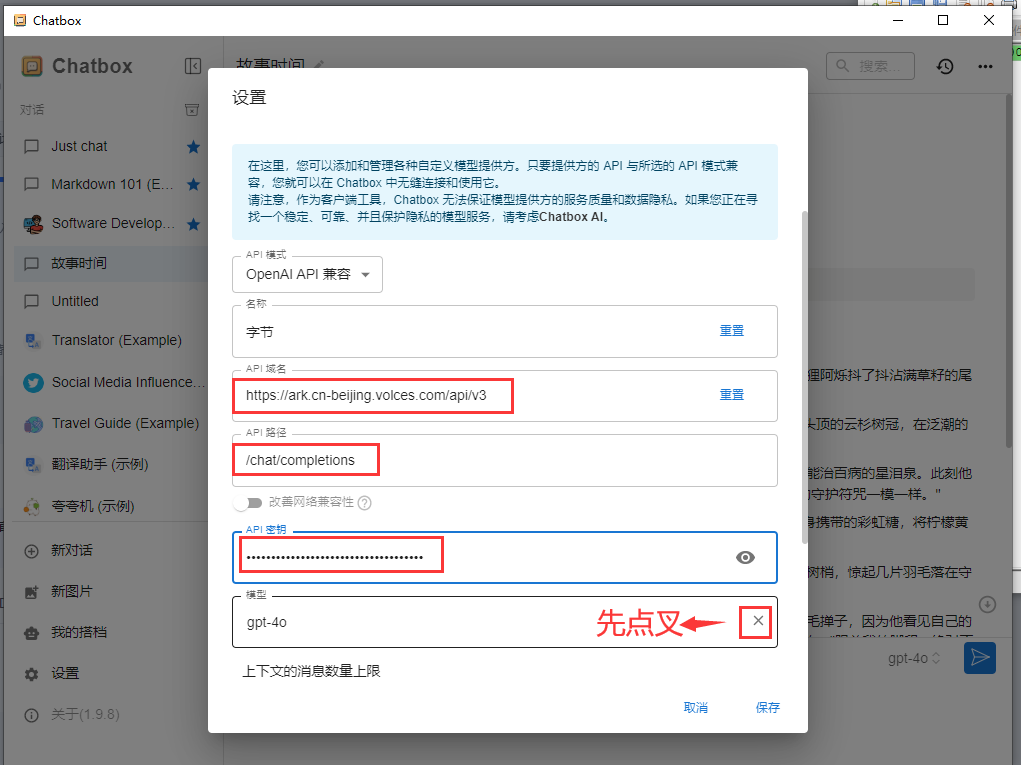Viewport: 1021px width, 765px height.
Task: Click 重置 in the 名称 field
Action: click(731, 331)
